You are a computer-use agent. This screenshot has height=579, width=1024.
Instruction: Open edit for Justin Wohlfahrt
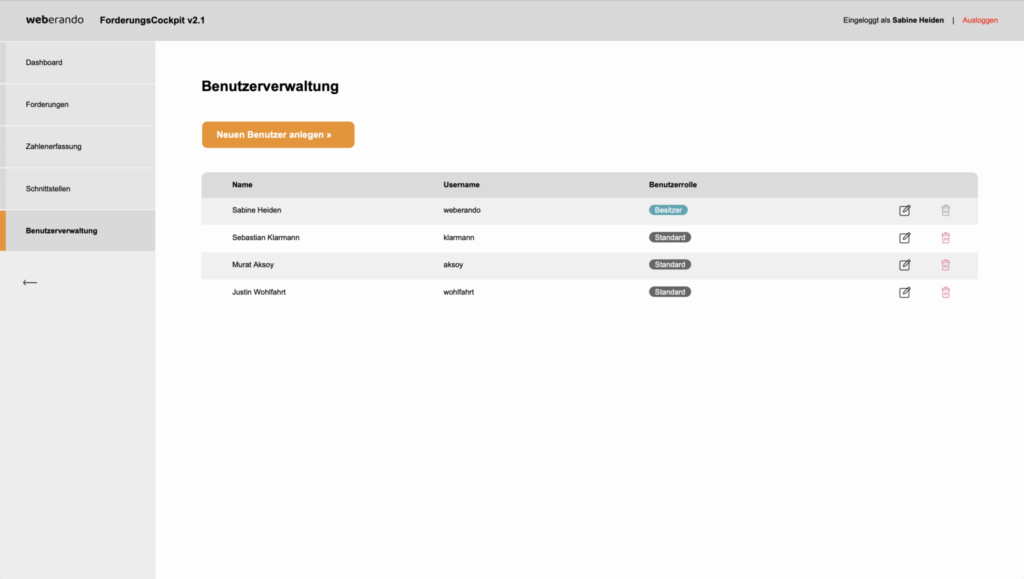tap(905, 292)
